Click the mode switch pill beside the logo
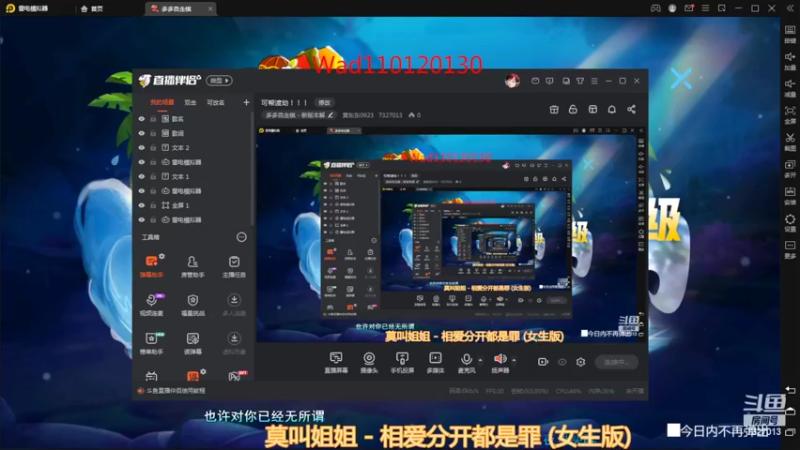The image size is (800, 450). point(219,81)
